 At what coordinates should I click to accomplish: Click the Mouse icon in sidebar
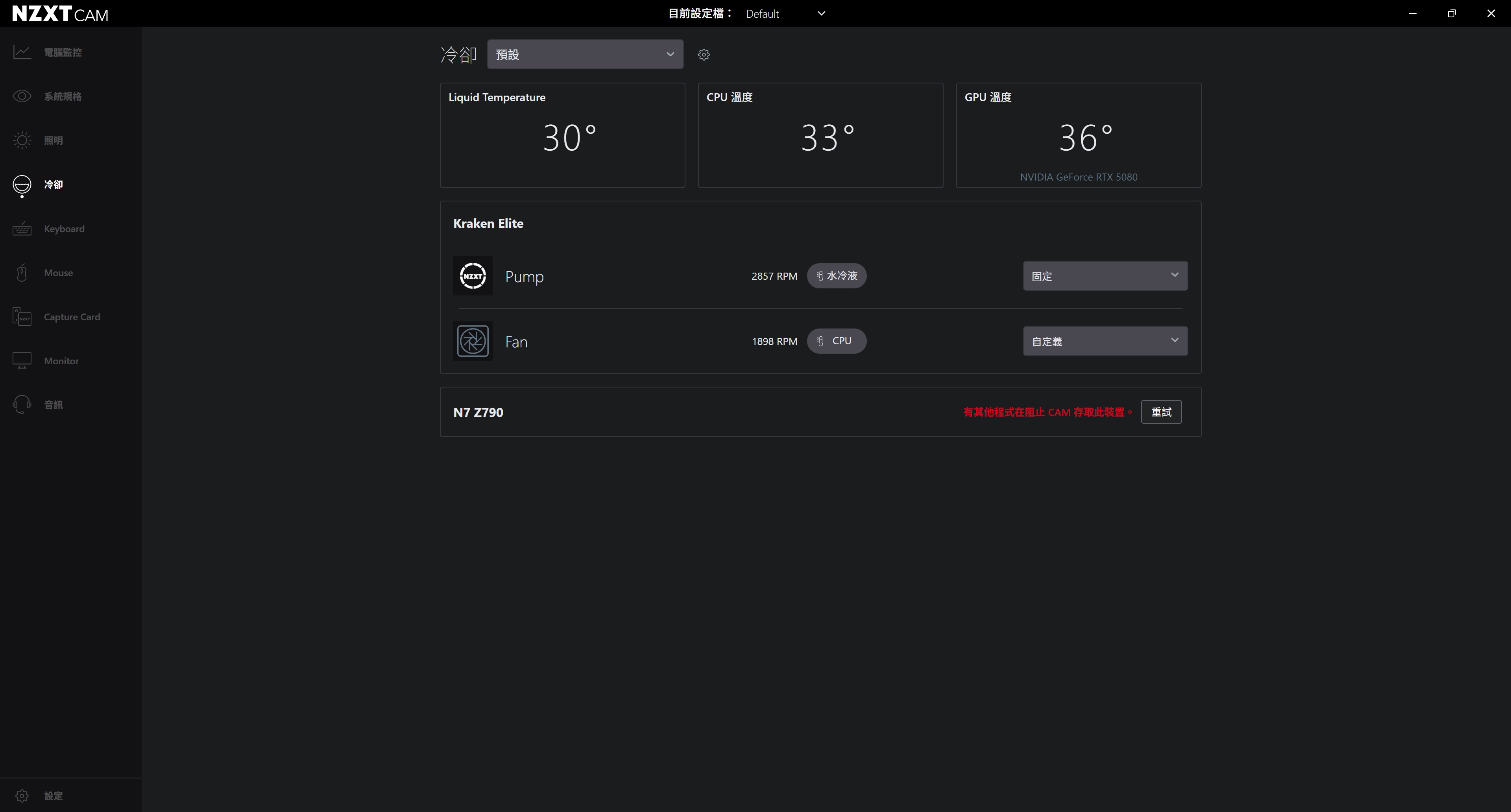(x=22, y=273)
